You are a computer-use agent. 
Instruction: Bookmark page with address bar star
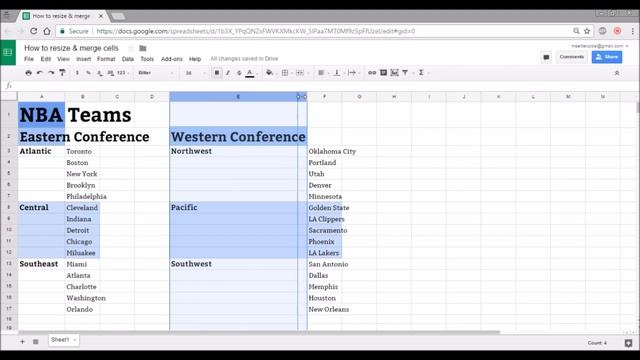point(587,31)
